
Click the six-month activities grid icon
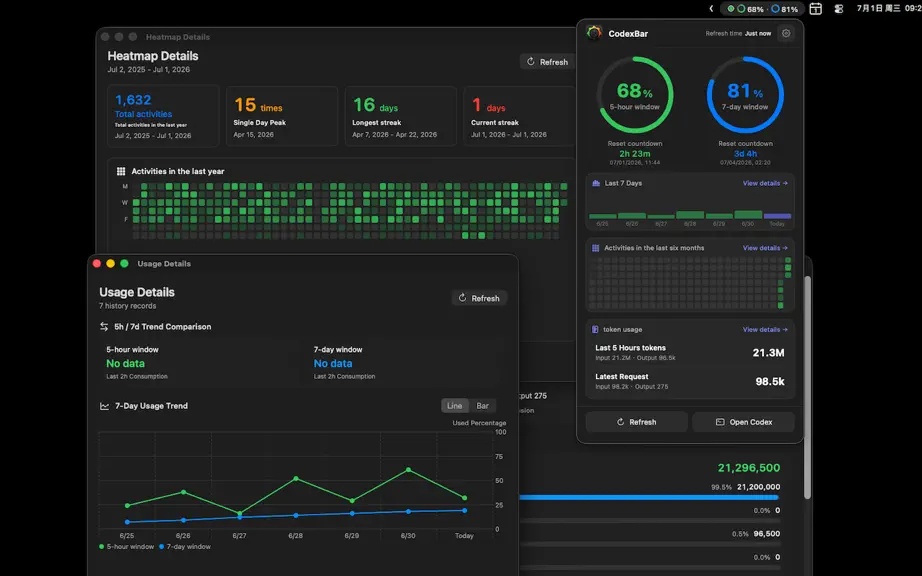595,248
